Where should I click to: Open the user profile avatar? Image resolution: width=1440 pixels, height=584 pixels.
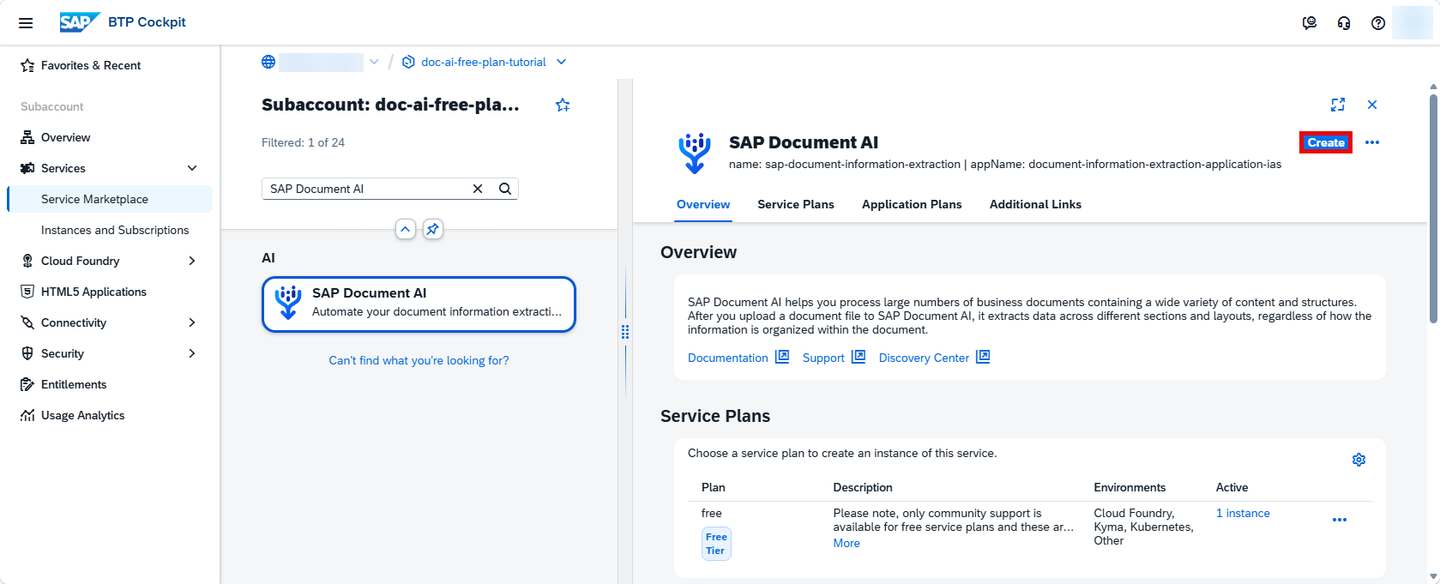click(x=1412, y=22)
